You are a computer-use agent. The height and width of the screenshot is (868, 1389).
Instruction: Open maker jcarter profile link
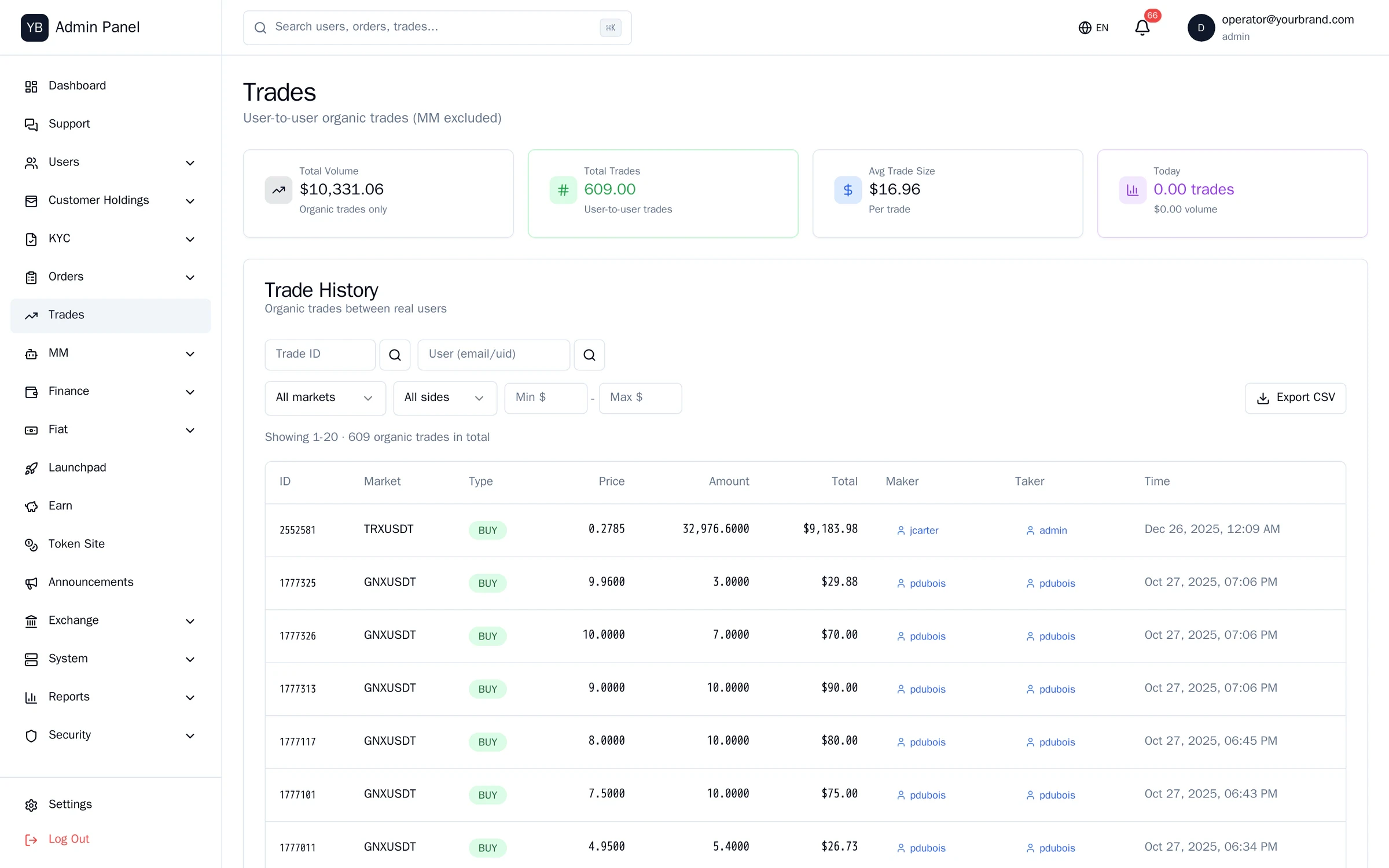click(x=918, y=530)
